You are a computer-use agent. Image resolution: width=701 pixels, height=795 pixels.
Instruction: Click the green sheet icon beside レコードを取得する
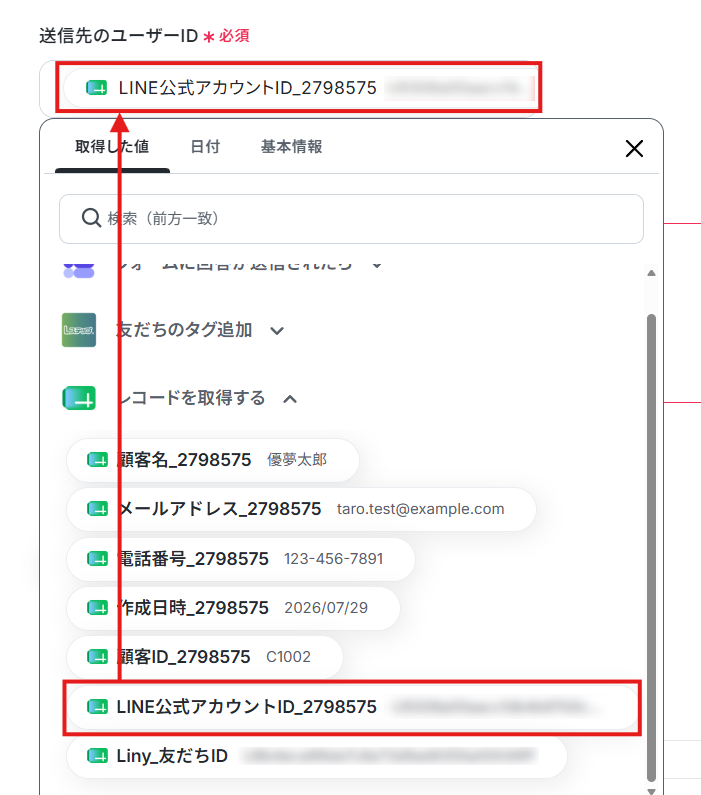[79, 398]
